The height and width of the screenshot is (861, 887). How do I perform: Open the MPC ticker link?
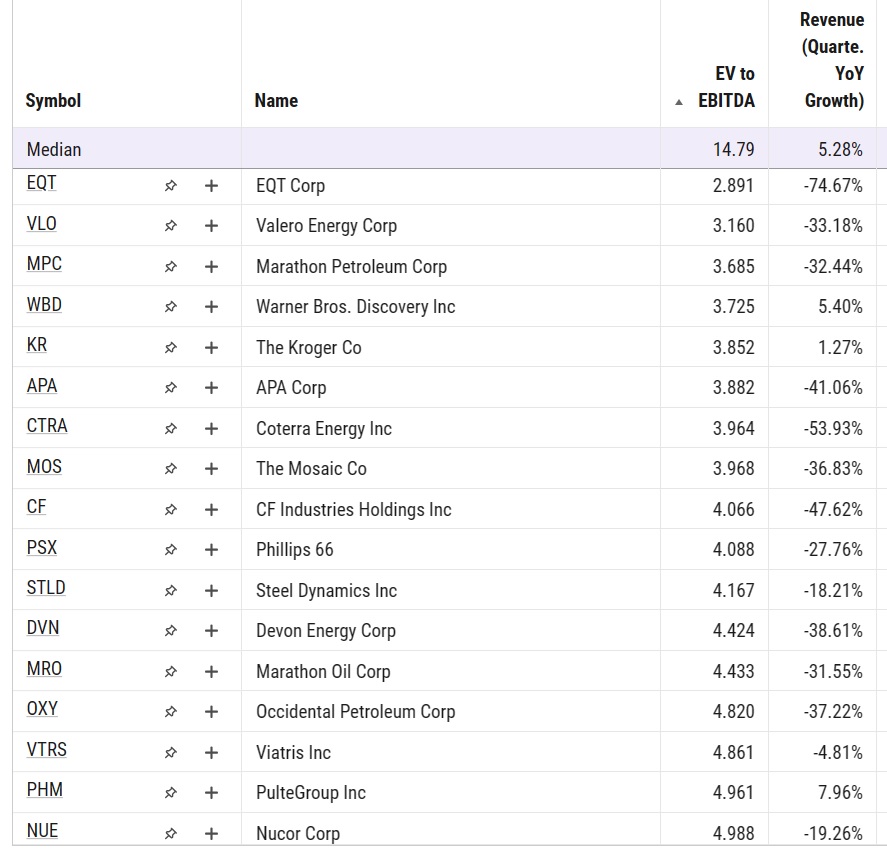click(x=44, y=264)
